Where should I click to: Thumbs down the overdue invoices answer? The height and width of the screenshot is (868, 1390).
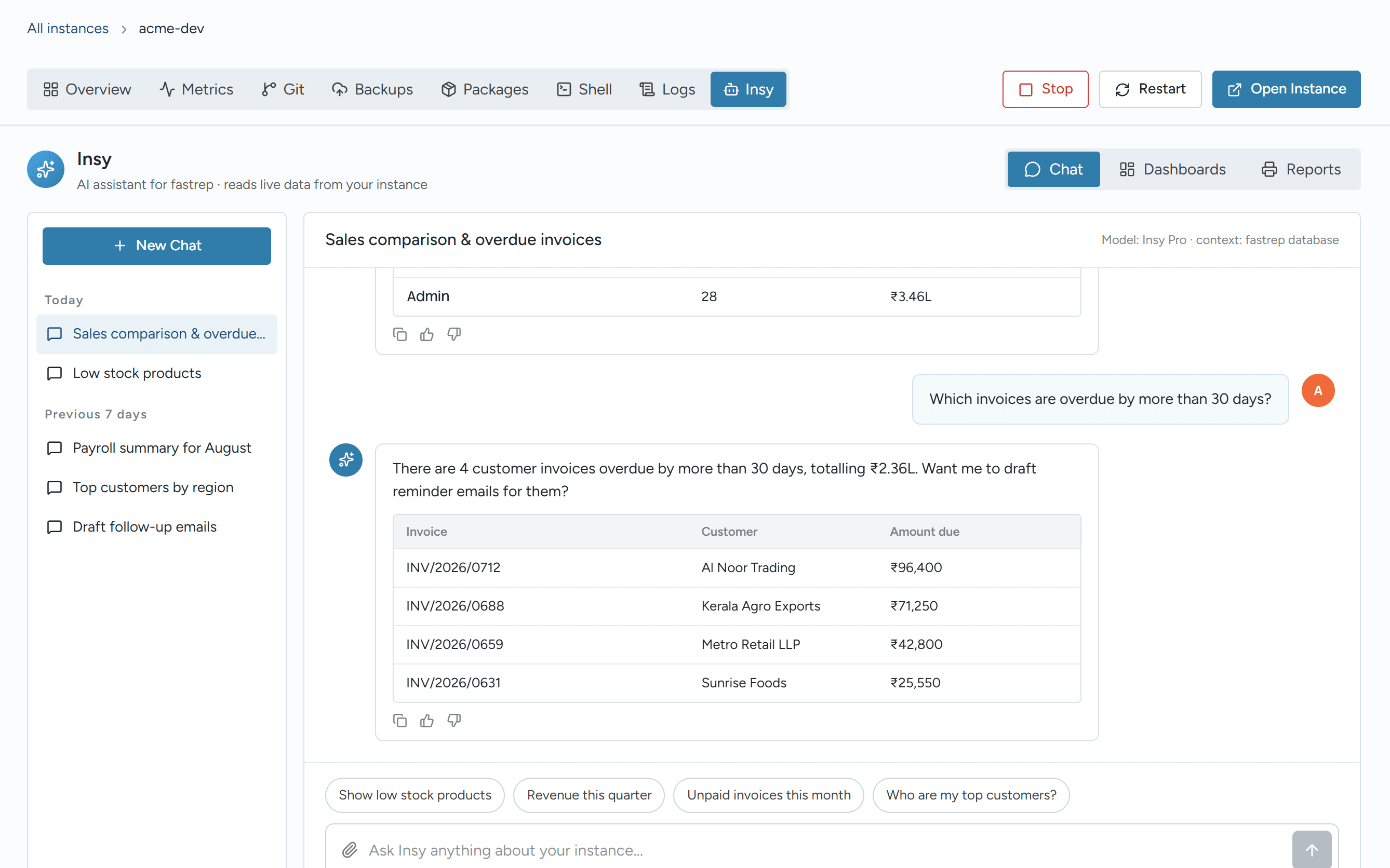click(454, 721)
